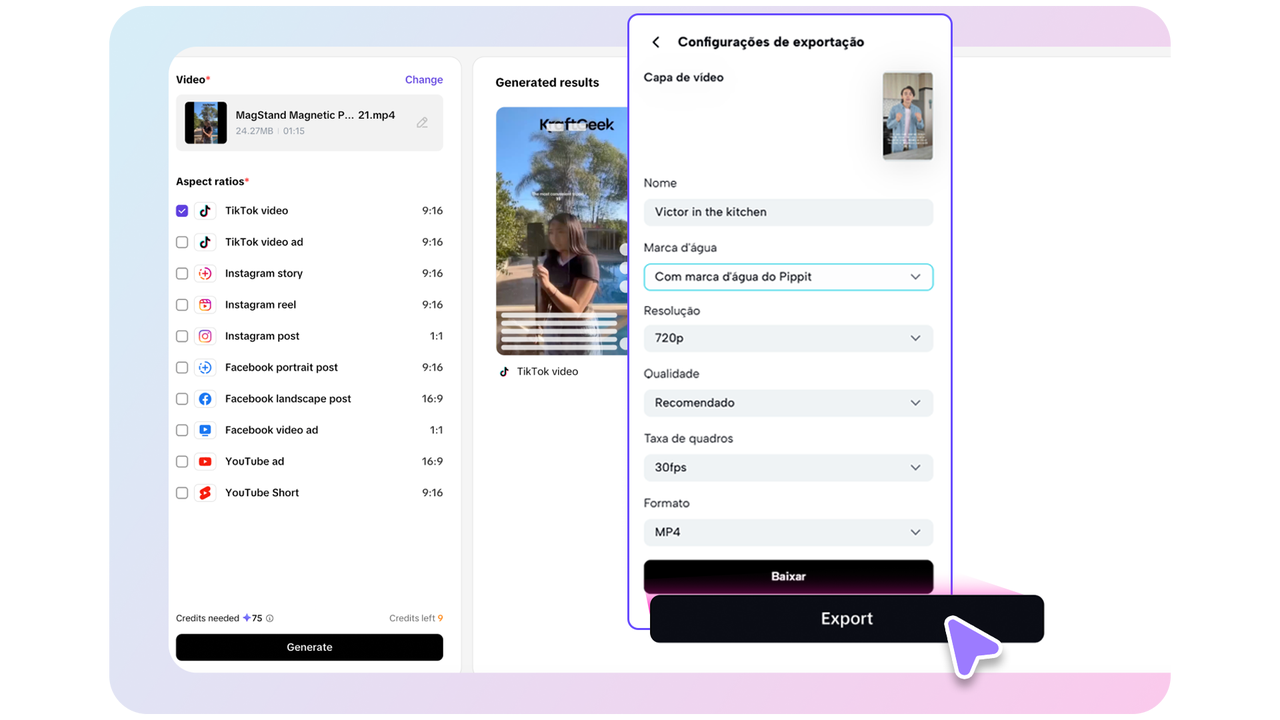
Task: Click the TikTok icon under the generated result
Action: (x=504, y=371)
